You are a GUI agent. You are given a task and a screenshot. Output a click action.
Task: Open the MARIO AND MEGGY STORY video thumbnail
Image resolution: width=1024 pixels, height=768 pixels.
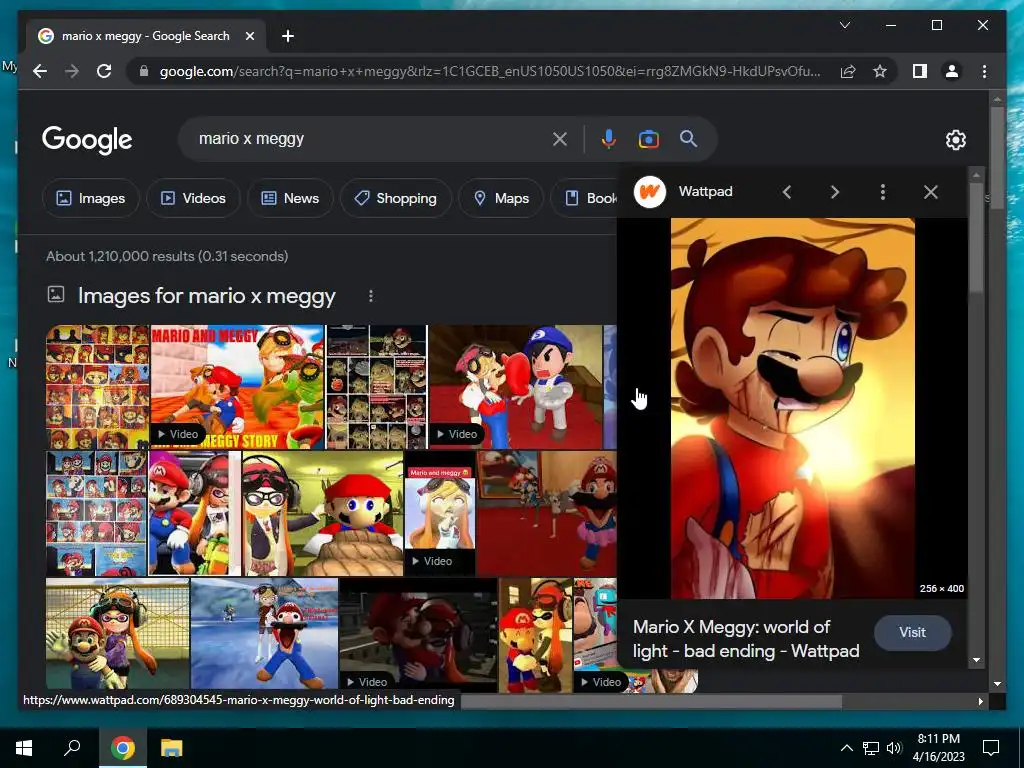237,387
